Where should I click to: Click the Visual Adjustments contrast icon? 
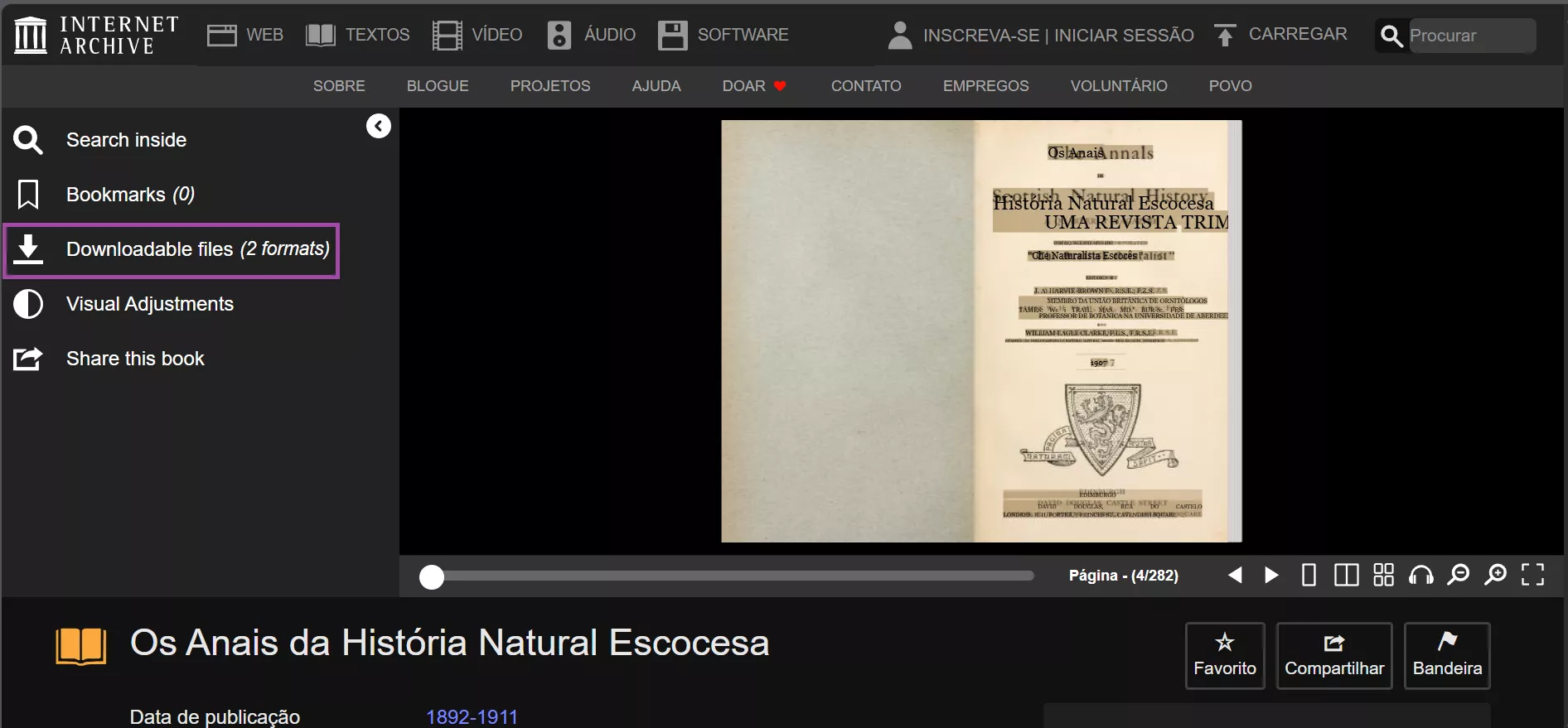coord(27,304)
